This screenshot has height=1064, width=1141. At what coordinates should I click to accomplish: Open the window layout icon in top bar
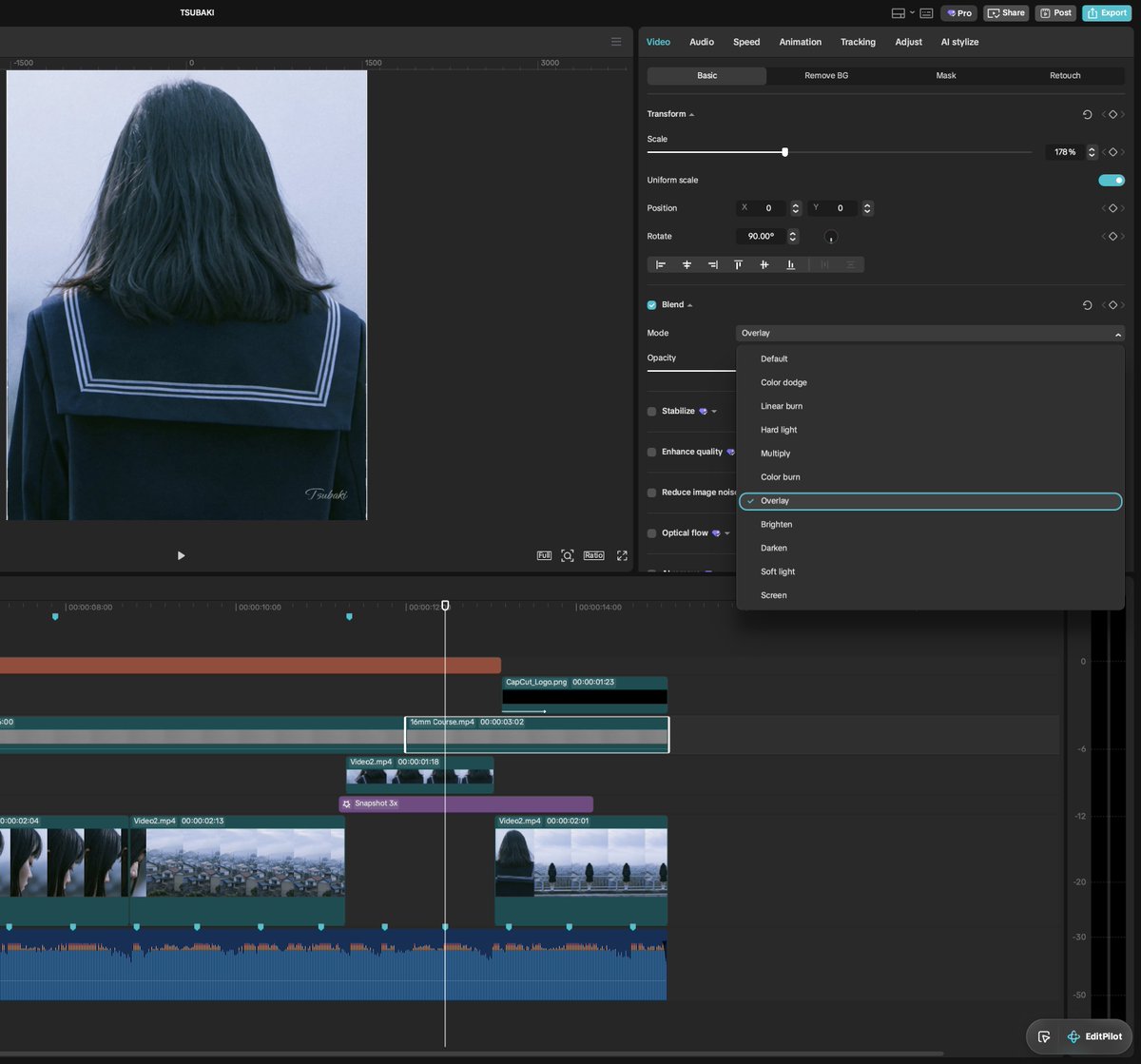click(898, 13)
